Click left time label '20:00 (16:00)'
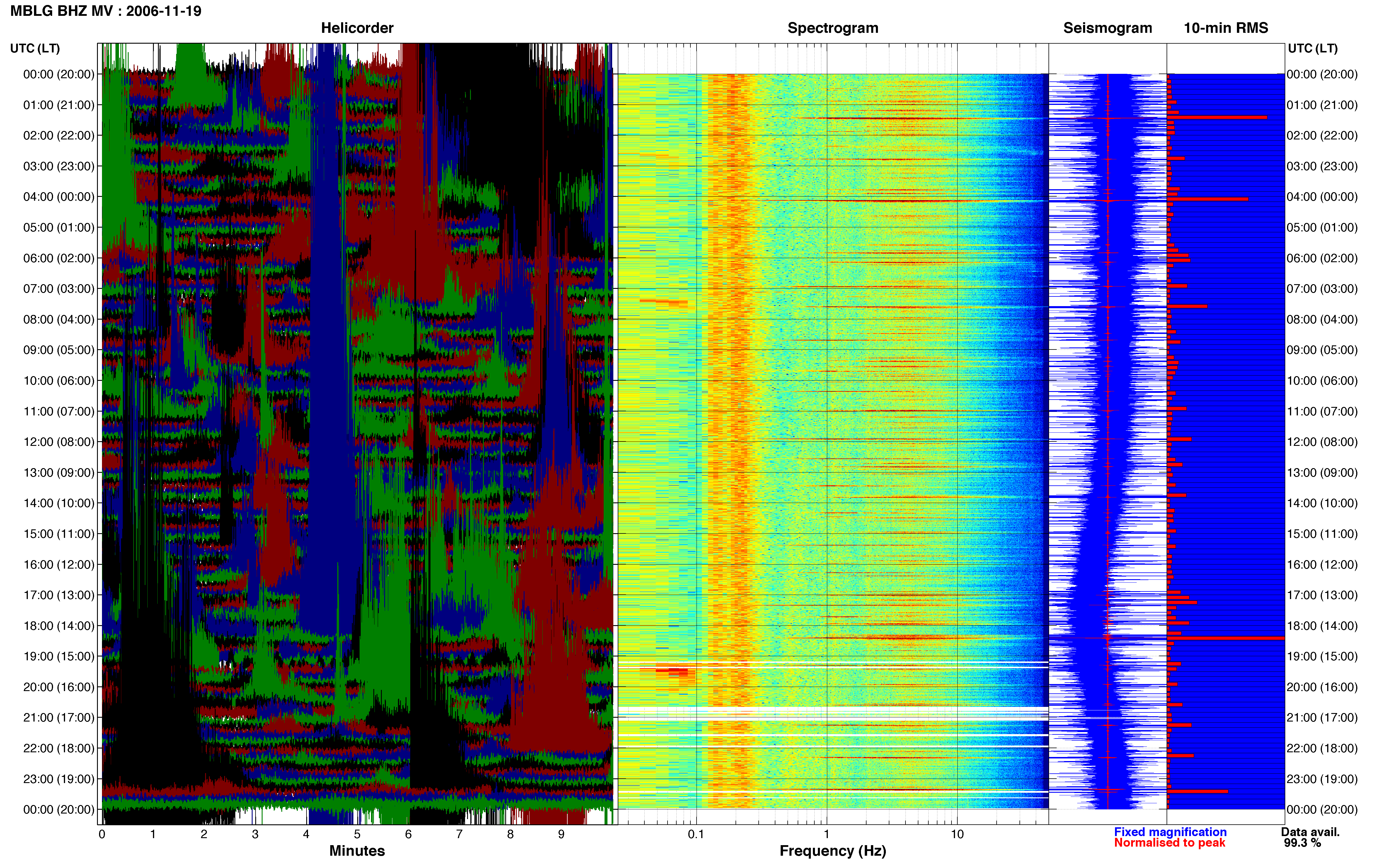 point(59,687)
